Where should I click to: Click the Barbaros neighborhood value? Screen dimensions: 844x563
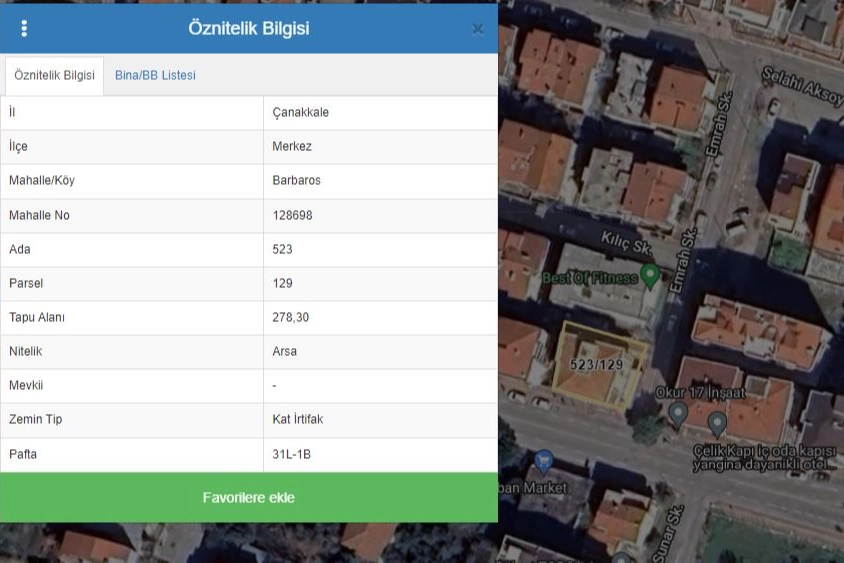pos(296,181)
